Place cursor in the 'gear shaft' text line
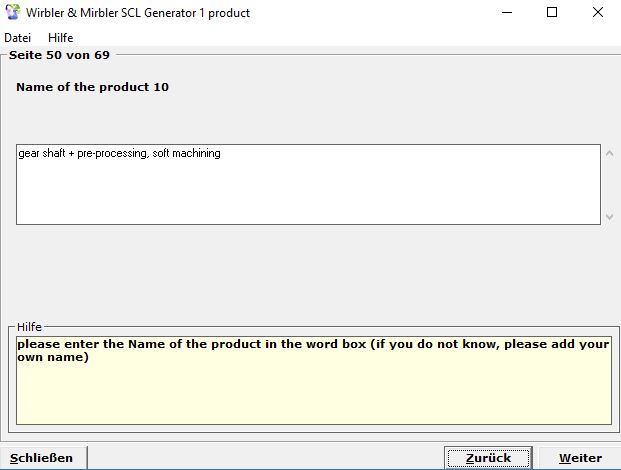The image size is (621, 470). click(x=120, y=154)
